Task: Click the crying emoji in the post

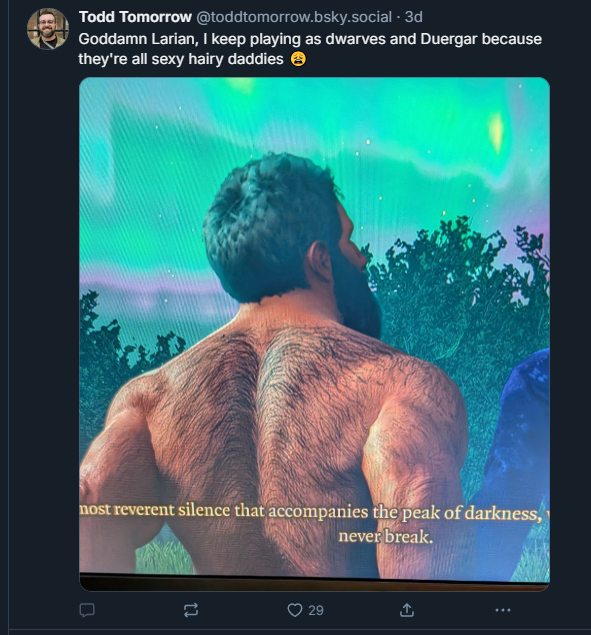Action: tap(298, 59)
